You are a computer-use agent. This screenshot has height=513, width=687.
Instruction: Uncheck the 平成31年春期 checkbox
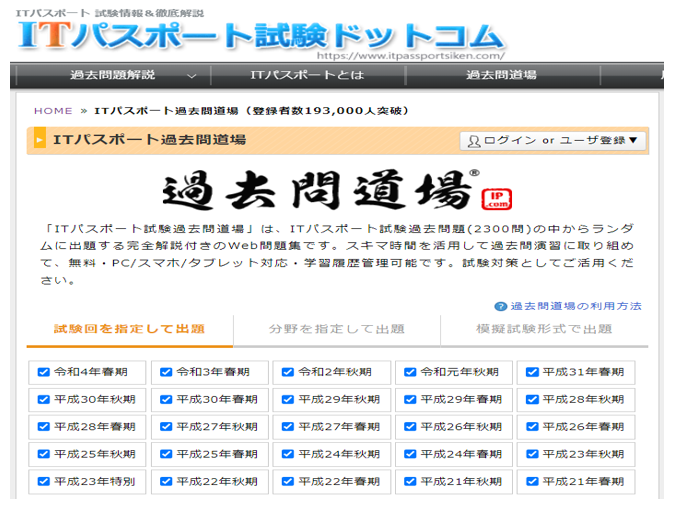click(532, 372)
